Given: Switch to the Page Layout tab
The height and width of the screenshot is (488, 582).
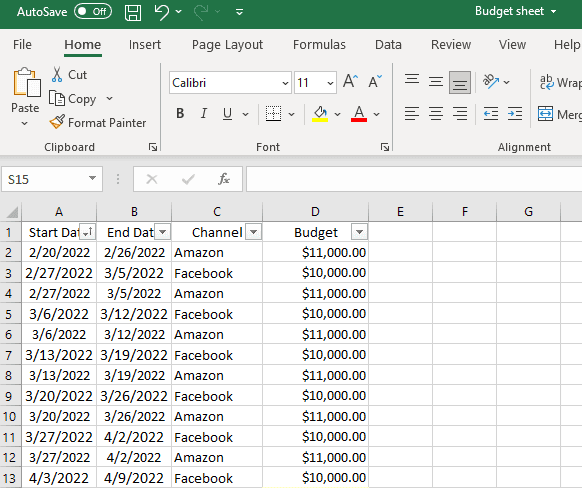Looking at the screenshot, I should (x=227, y=45).
